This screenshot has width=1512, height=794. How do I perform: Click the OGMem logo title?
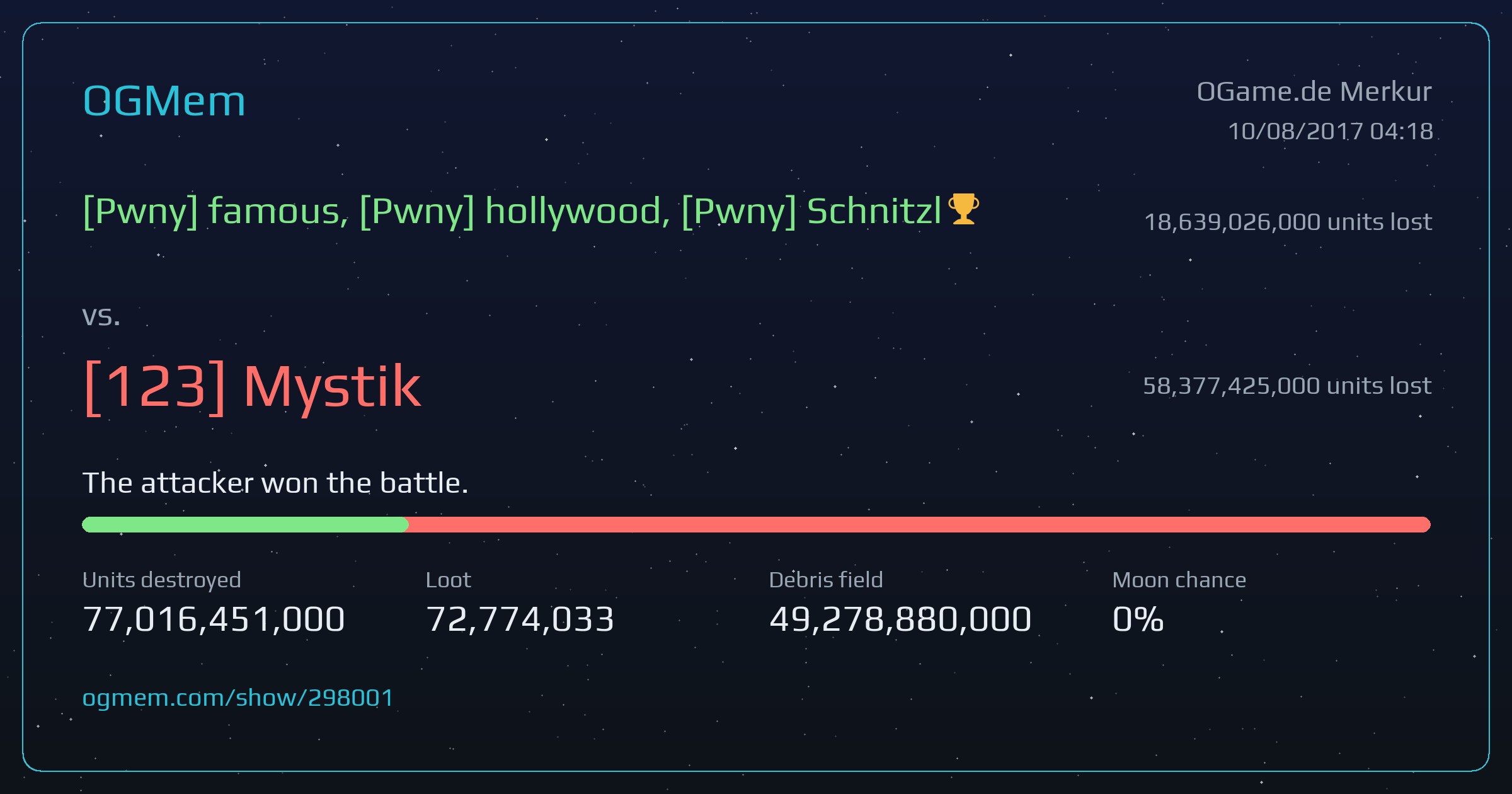[x=164, y=101]
